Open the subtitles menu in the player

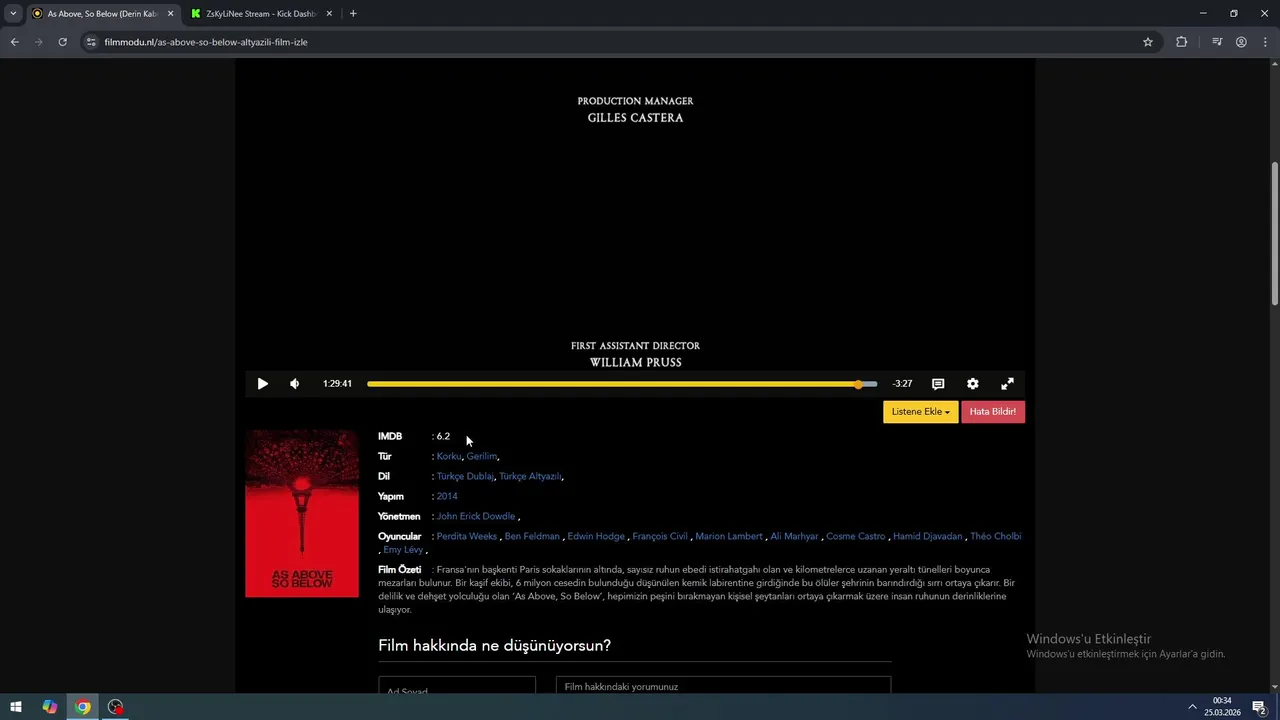coord(938,384)
